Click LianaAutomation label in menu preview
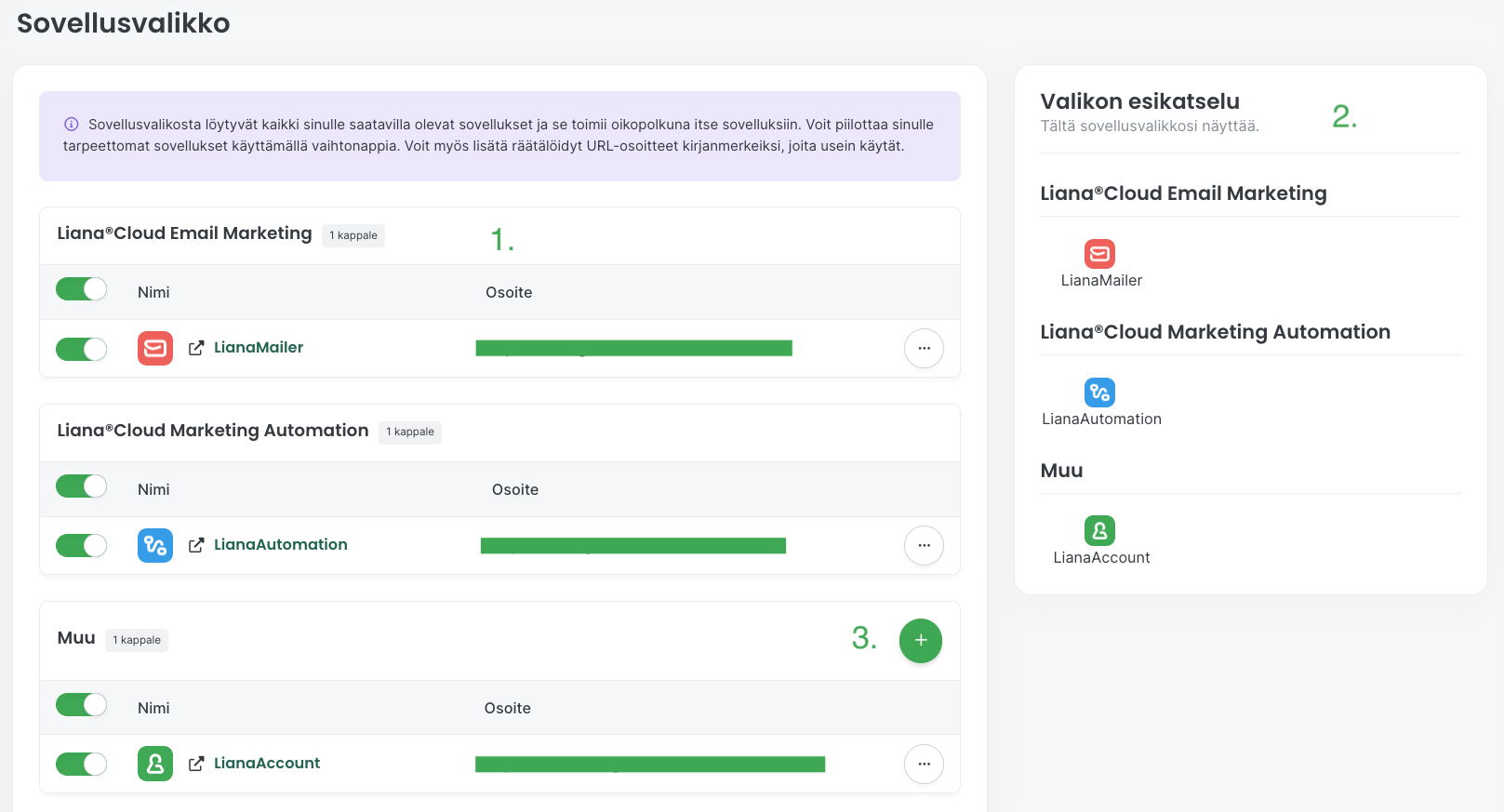The image size is (1504, 812). (x=1101, y=419)
